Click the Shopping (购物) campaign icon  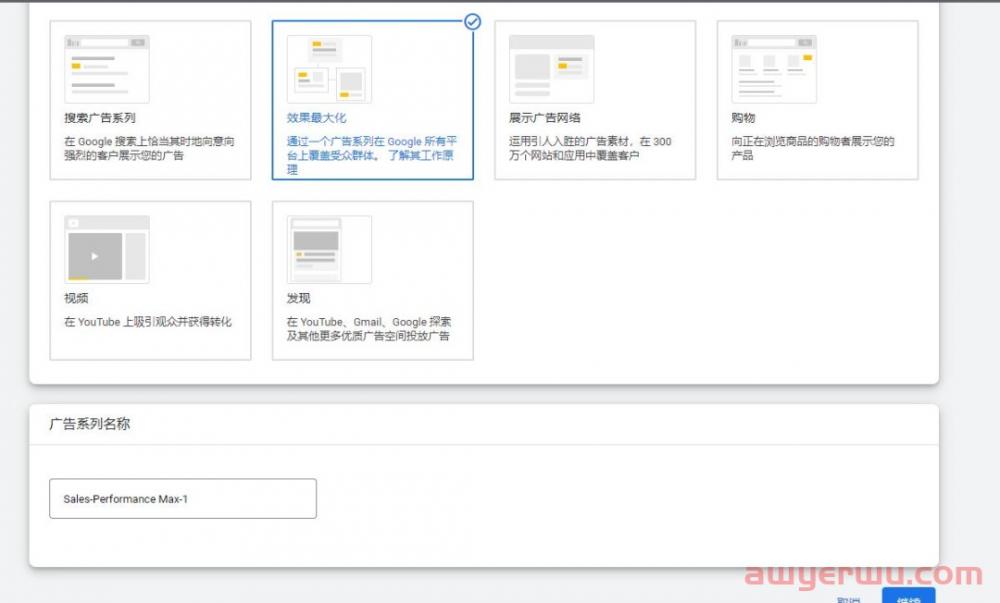[773, 69]
